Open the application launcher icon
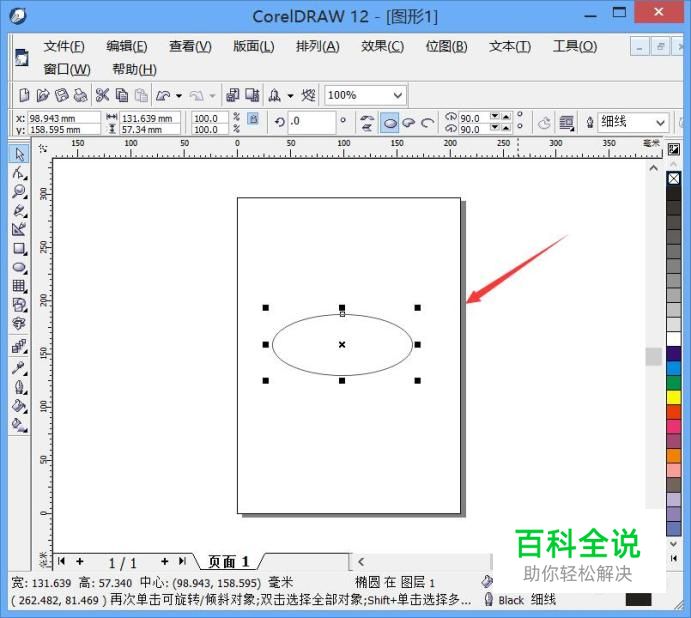The image size is (691, 618). click(x=275, y=95)
